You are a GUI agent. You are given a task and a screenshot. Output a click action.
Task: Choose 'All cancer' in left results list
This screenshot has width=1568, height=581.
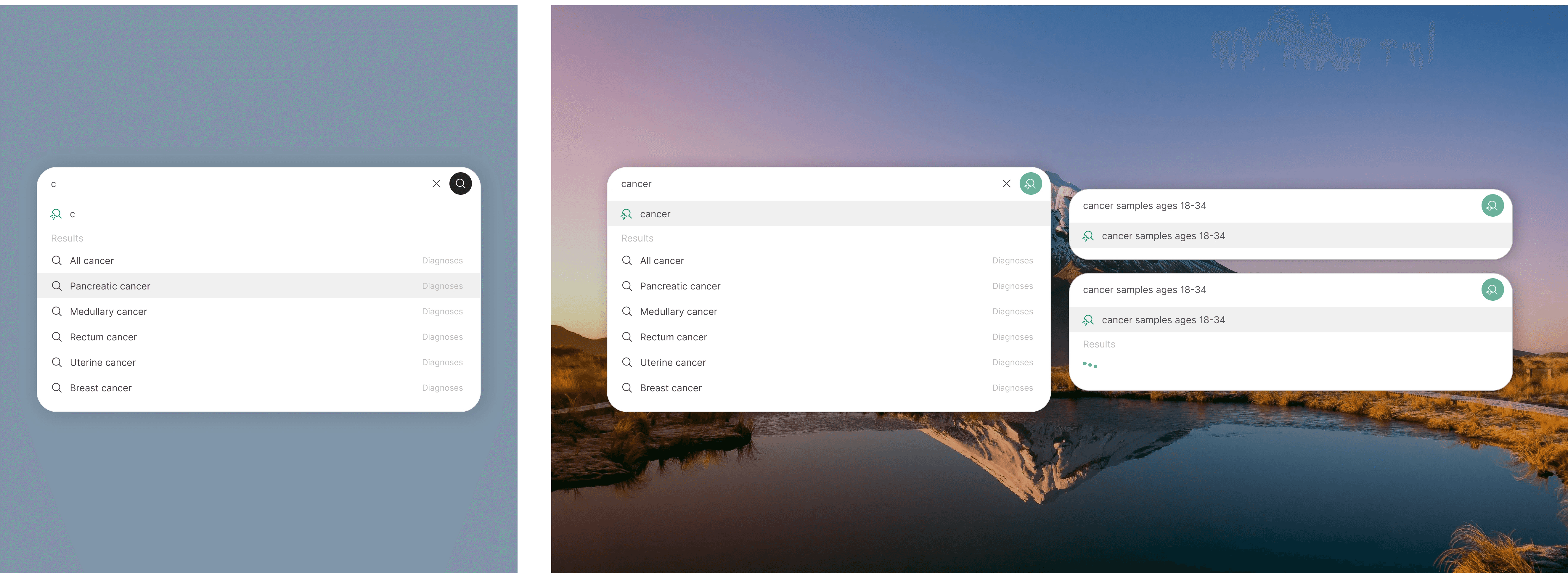[x=91, y=260]
